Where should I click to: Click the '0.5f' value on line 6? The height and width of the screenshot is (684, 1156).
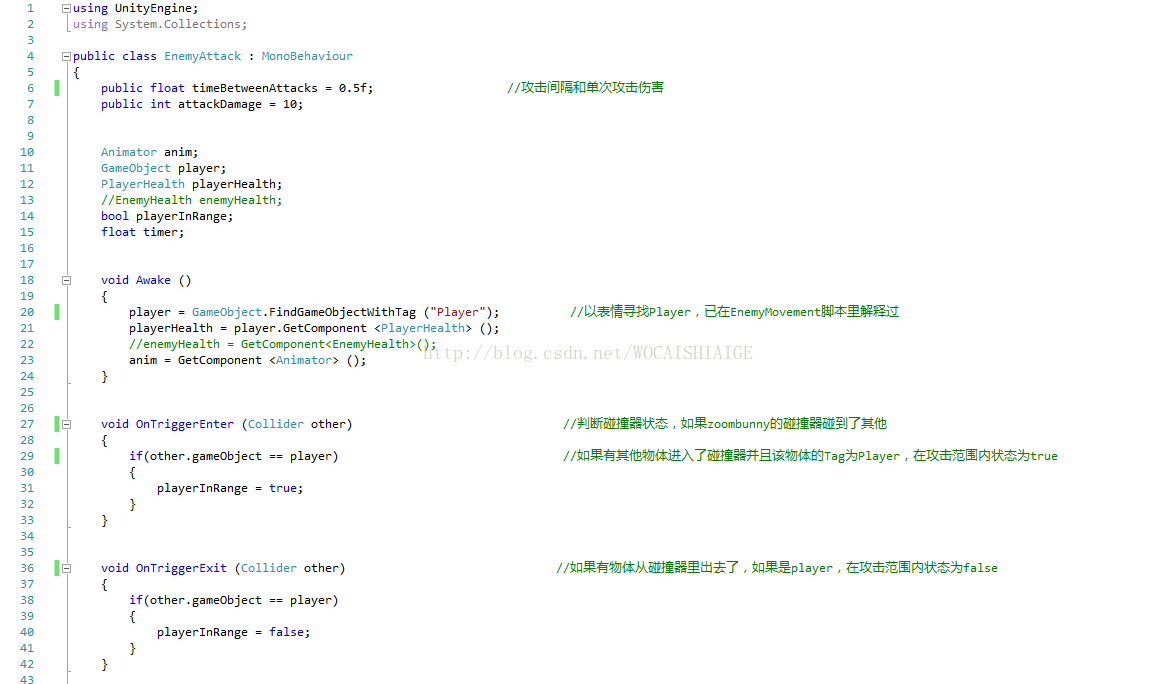pyautogui.click(x=352, y=88)
